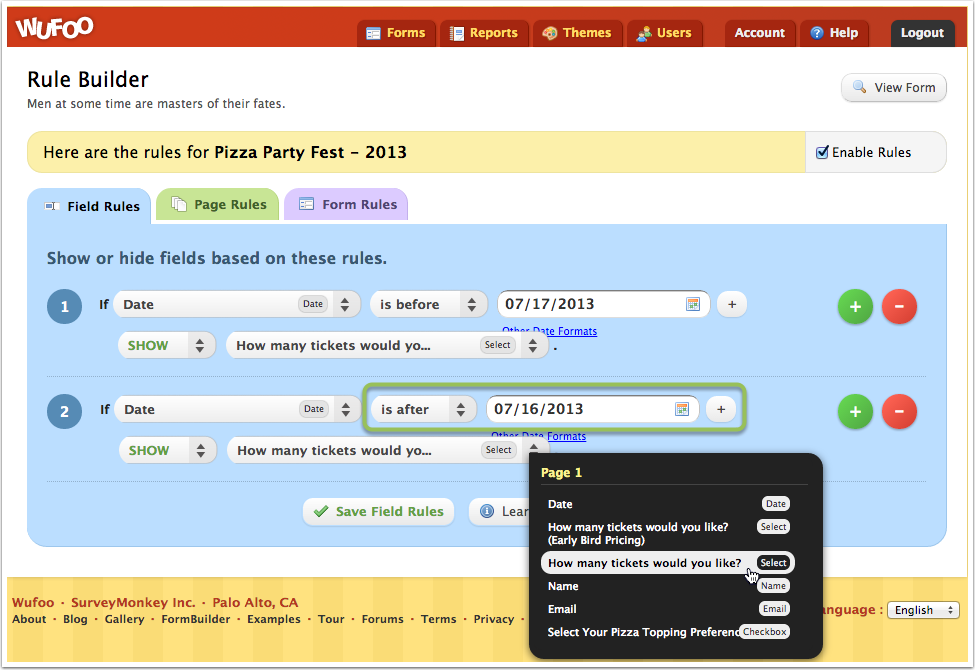Open the Privacy footer link

tap(494, 619)
